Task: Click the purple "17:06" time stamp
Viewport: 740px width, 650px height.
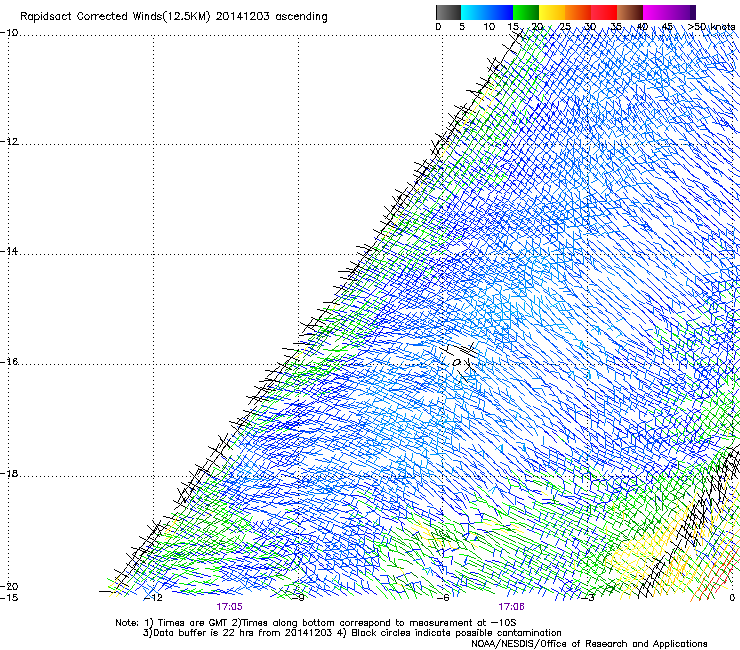Action: click(511, 607)
